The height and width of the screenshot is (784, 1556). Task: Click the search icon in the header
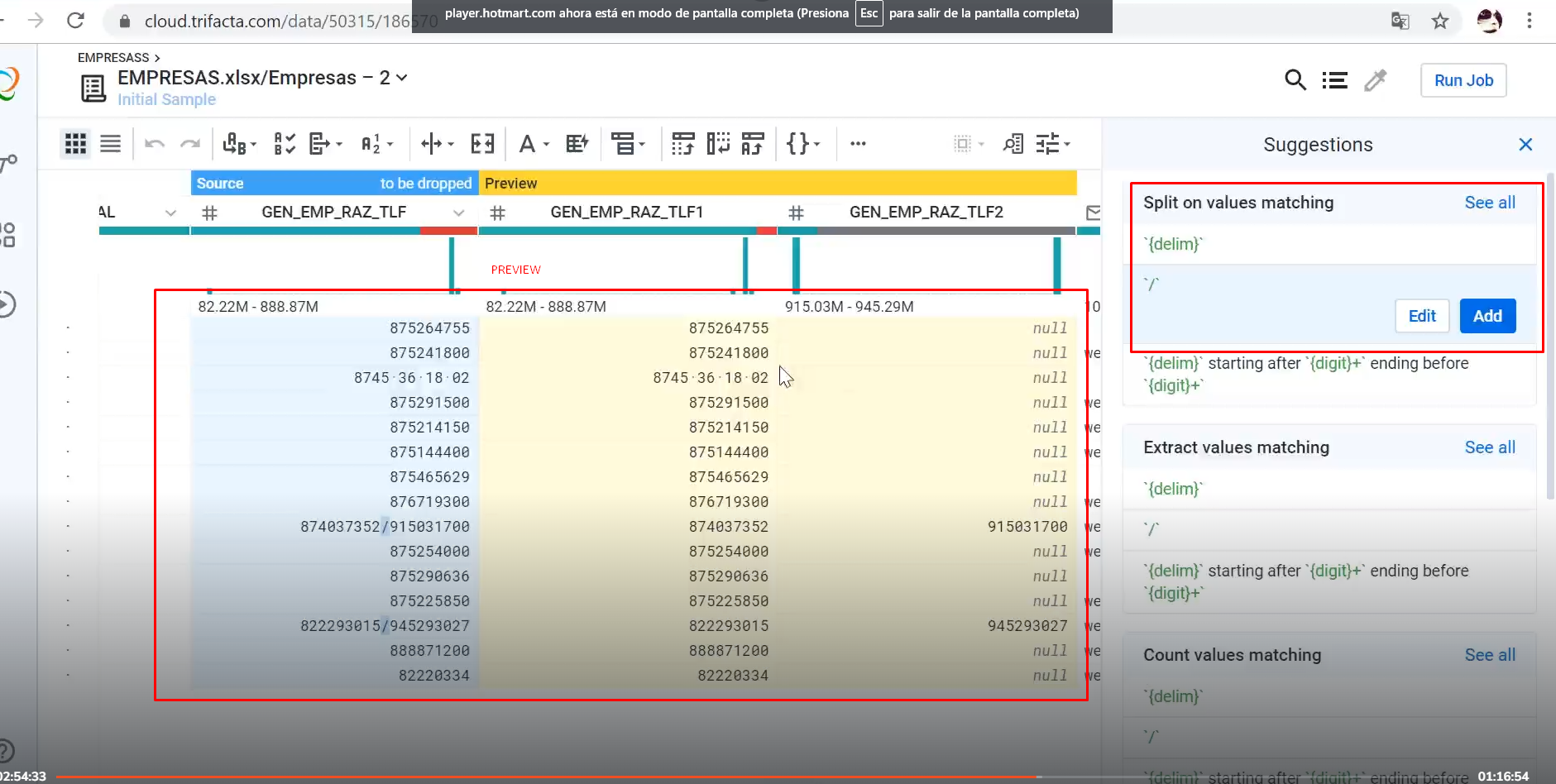point(1295,80)
